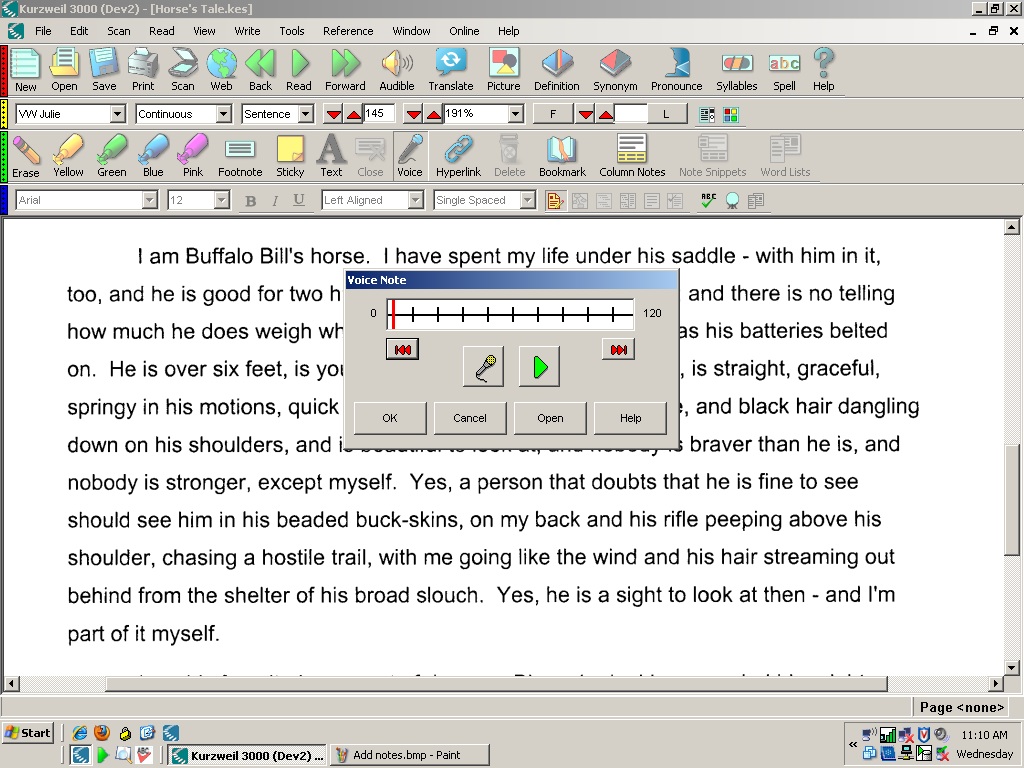Screen dimensions: 1024x768
Task: Click the Voice Note timeline slider
Action: point(510,314)
